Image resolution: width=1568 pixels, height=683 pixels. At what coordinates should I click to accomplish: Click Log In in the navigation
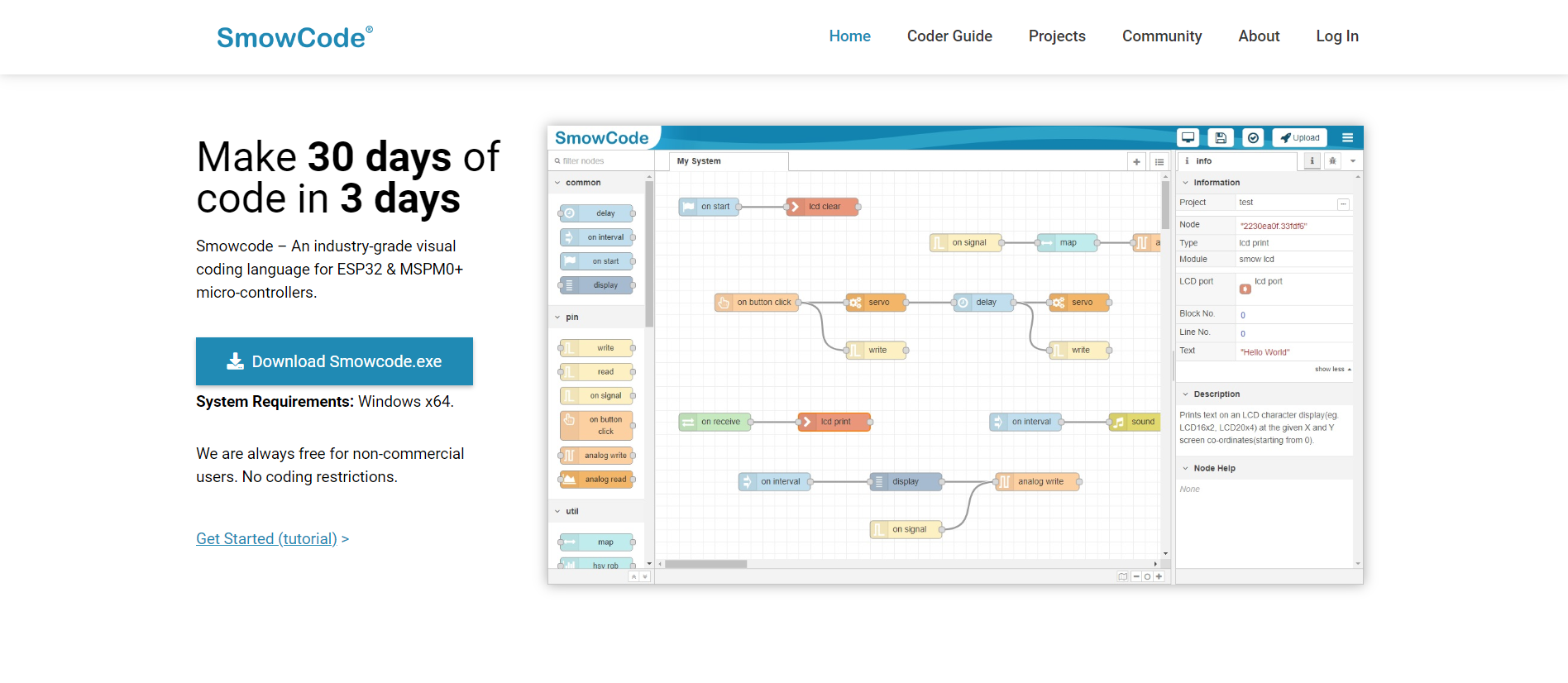click(x=1337, y=36)
